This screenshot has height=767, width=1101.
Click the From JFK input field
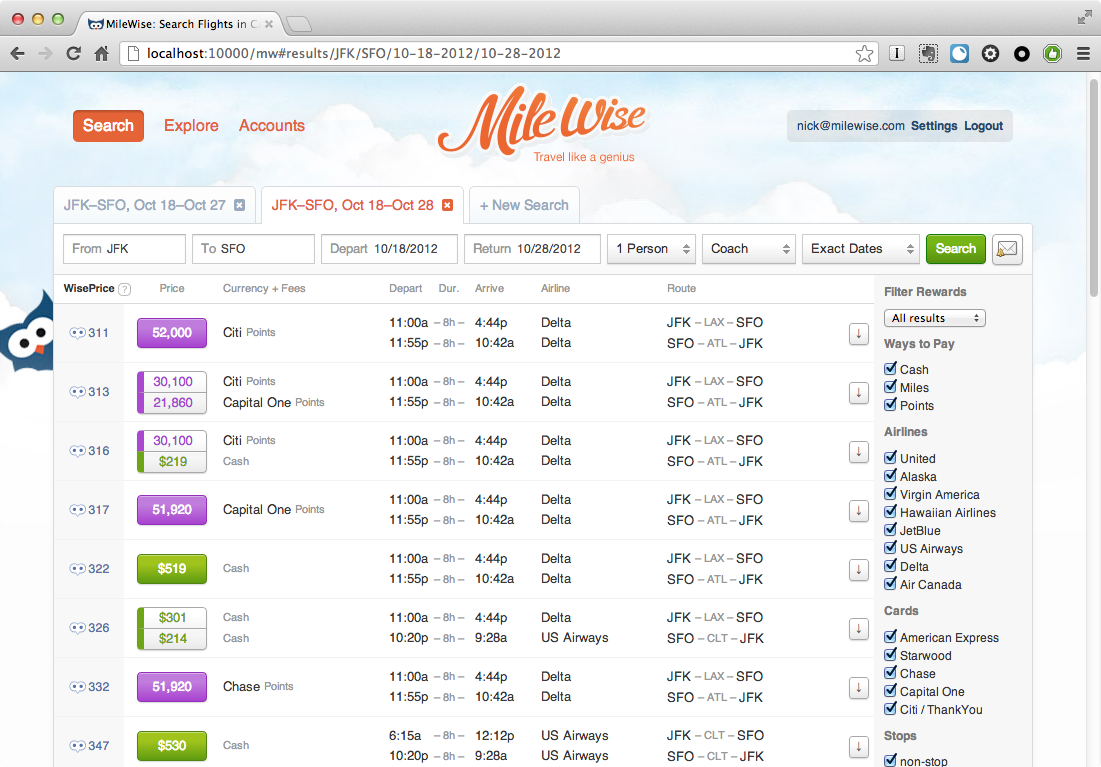pos(124,249)
